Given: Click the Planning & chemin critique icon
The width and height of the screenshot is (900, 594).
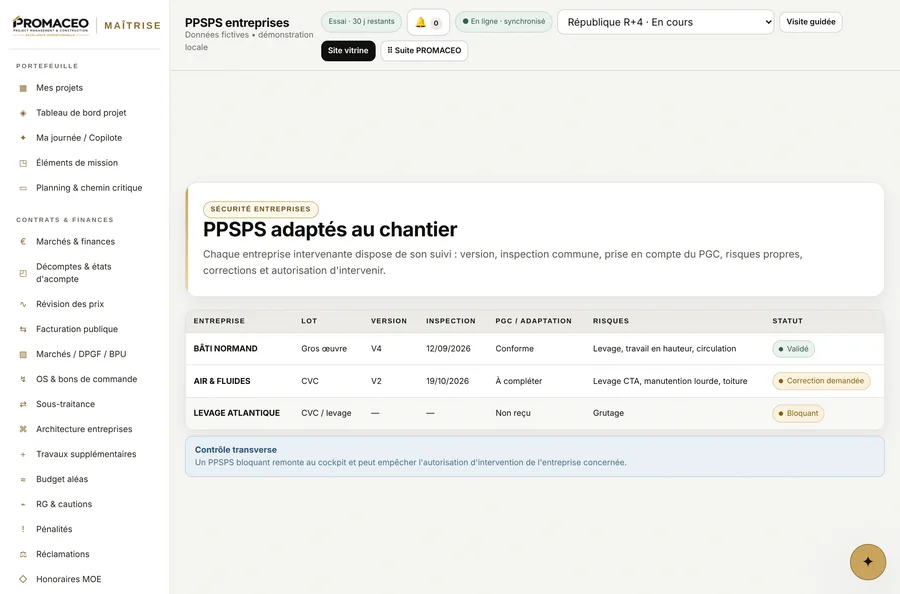Looking at the screenshot, I should pyautogui.click(x=23, y=188).
